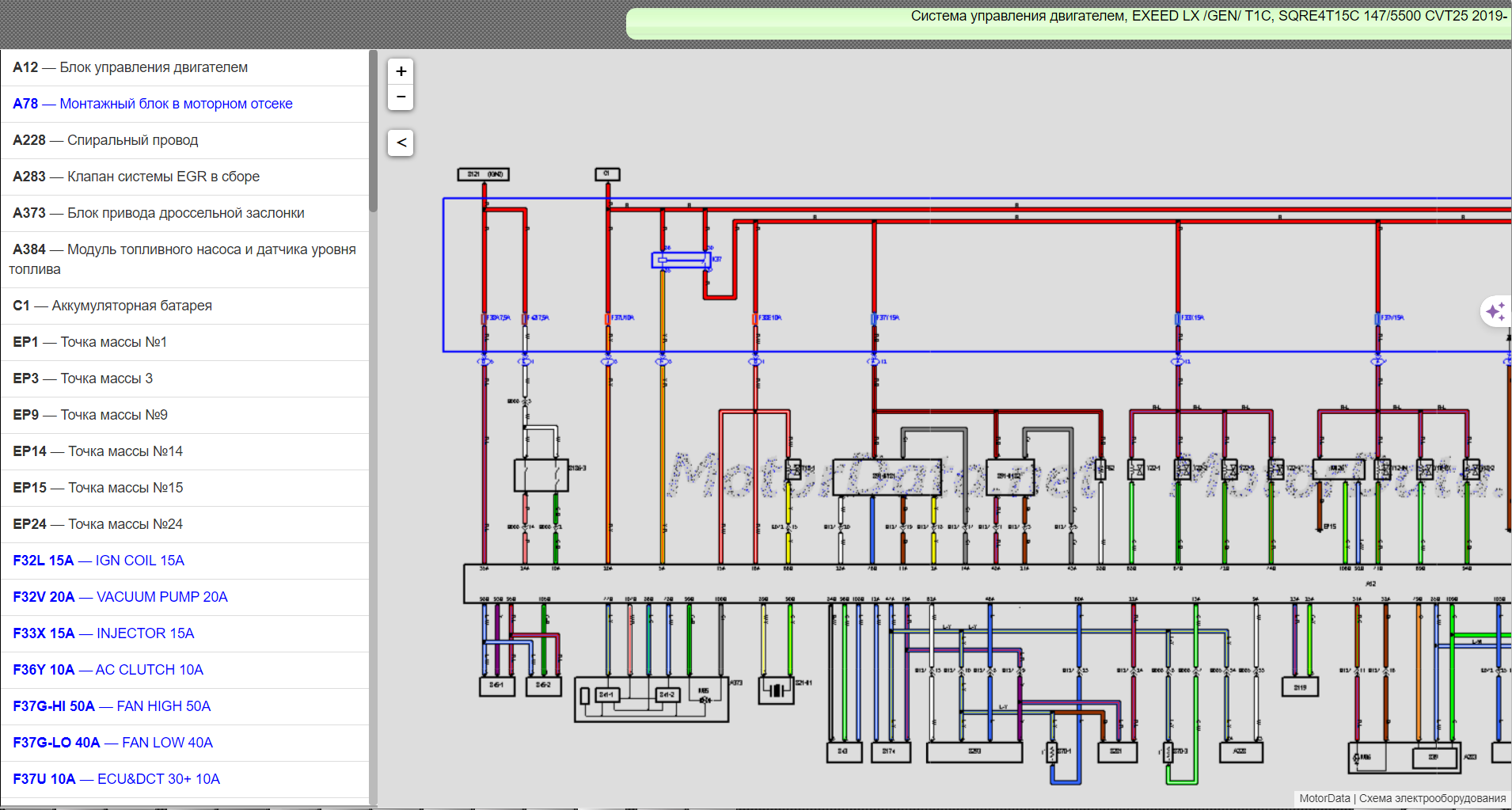Select A373 throttle actuator block item

[158, 213]
